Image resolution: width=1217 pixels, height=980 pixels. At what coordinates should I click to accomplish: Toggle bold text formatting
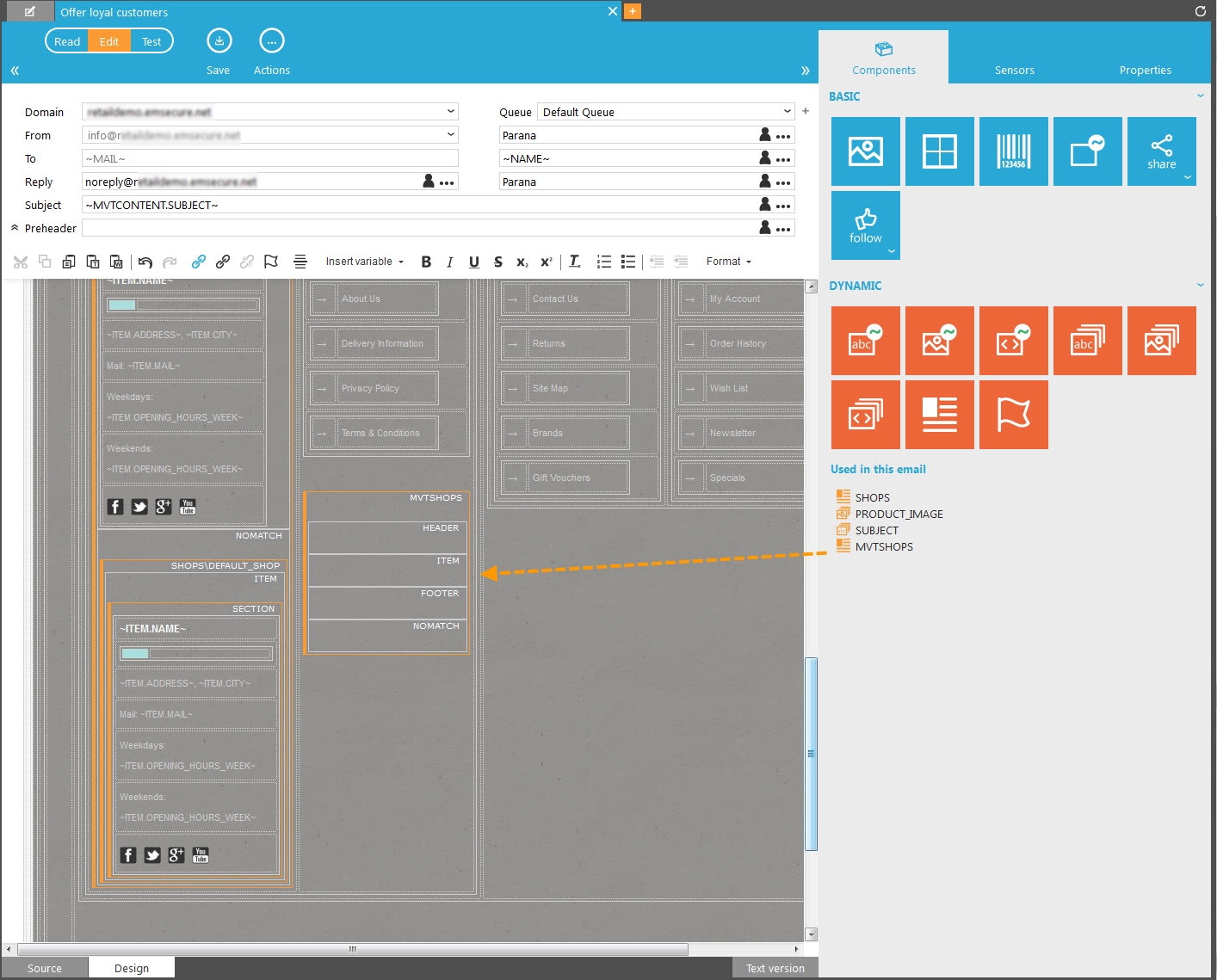426,262
